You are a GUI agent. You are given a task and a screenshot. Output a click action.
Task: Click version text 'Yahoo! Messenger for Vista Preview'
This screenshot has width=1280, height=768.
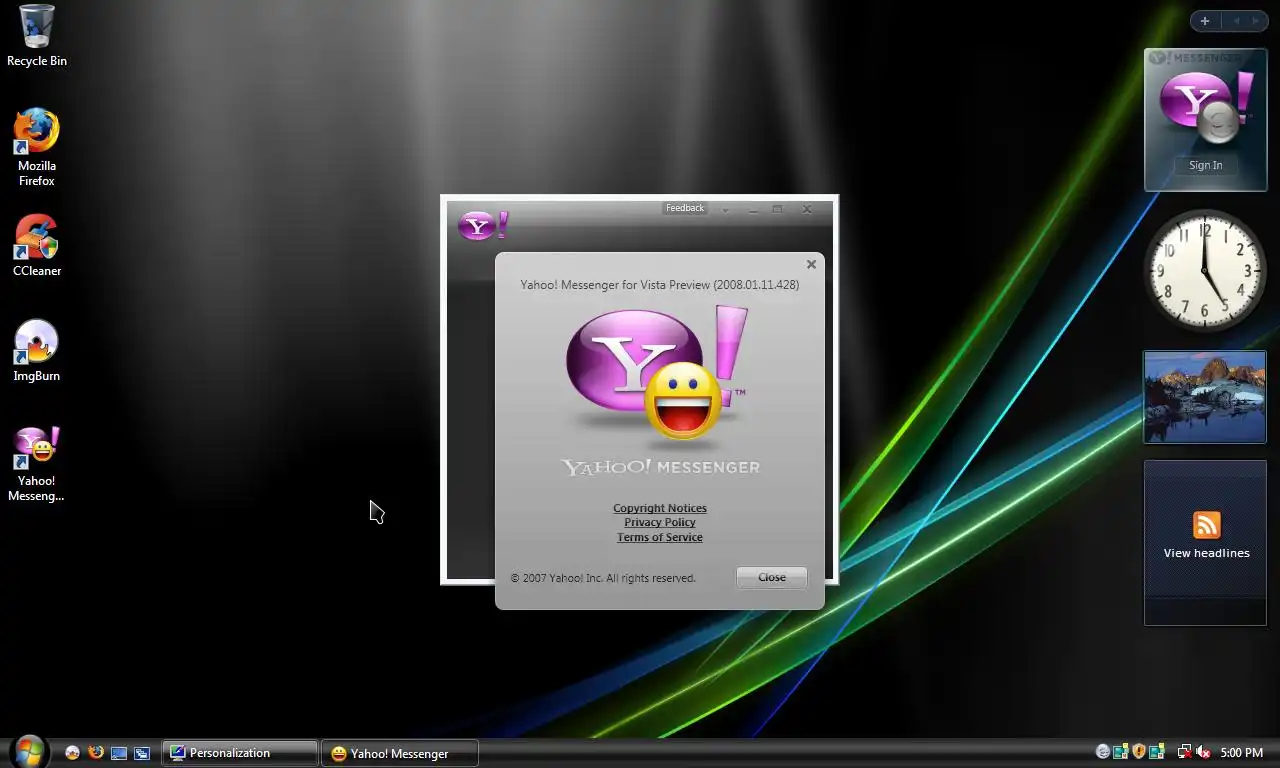click(660, 285)
